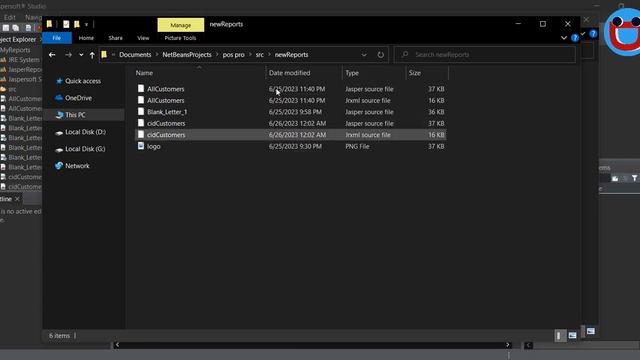Select MyReports in Jaspersoft Project Explorer
This screenshot has width=640, height=360.
[x=15, y=50]
